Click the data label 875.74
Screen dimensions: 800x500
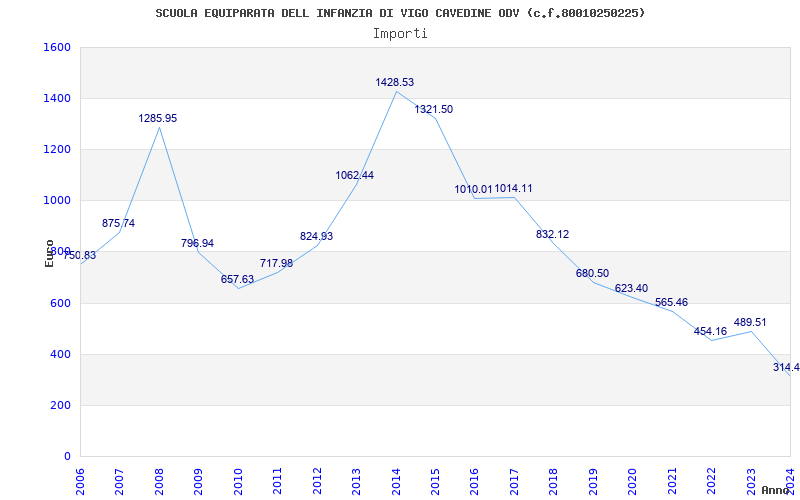pos(118,223)
